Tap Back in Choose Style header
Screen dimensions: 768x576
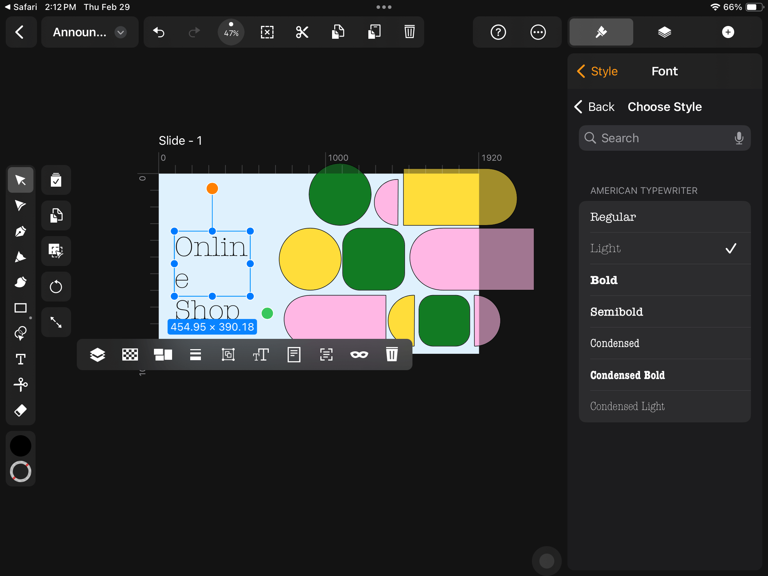pyautogui.click(x=594, y=107)
